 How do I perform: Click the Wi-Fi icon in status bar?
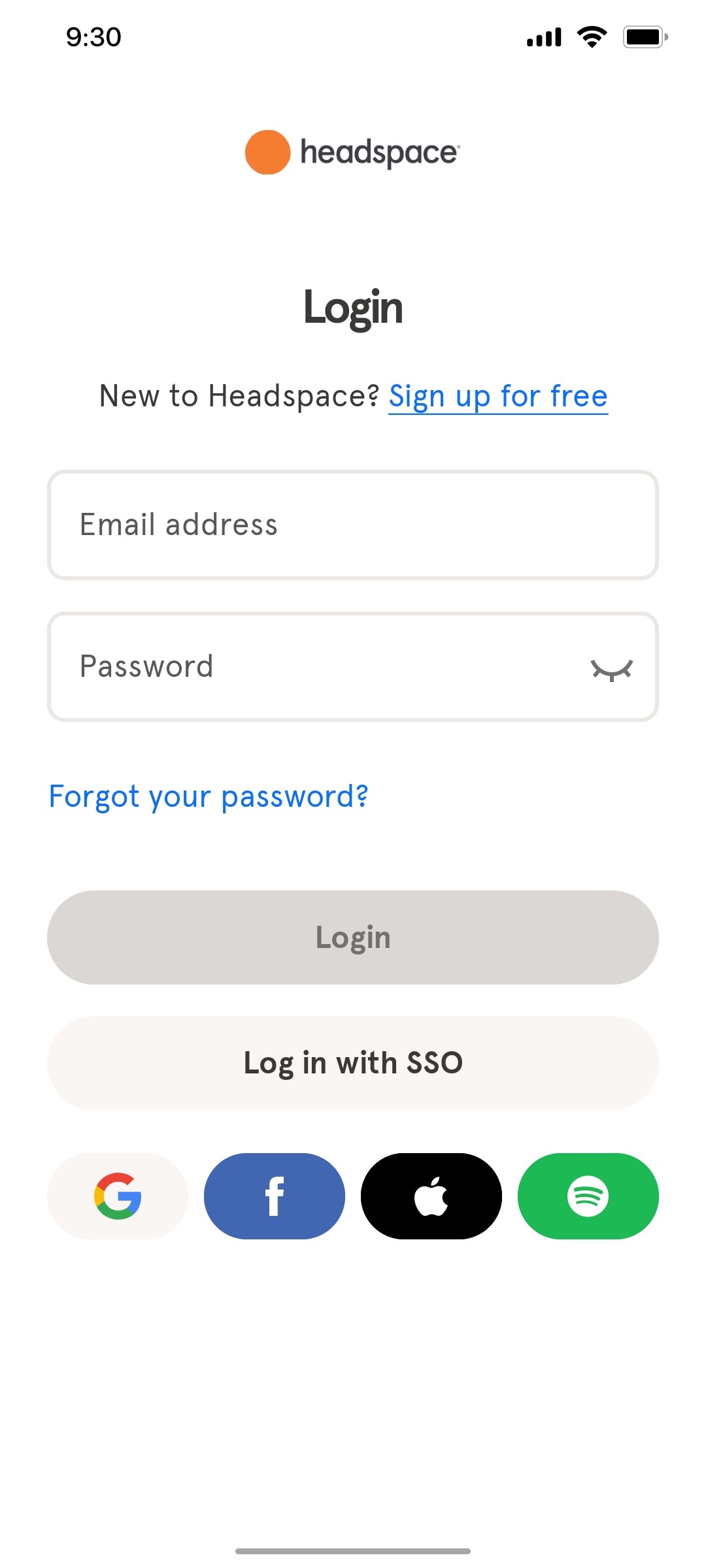coord(590,37)
